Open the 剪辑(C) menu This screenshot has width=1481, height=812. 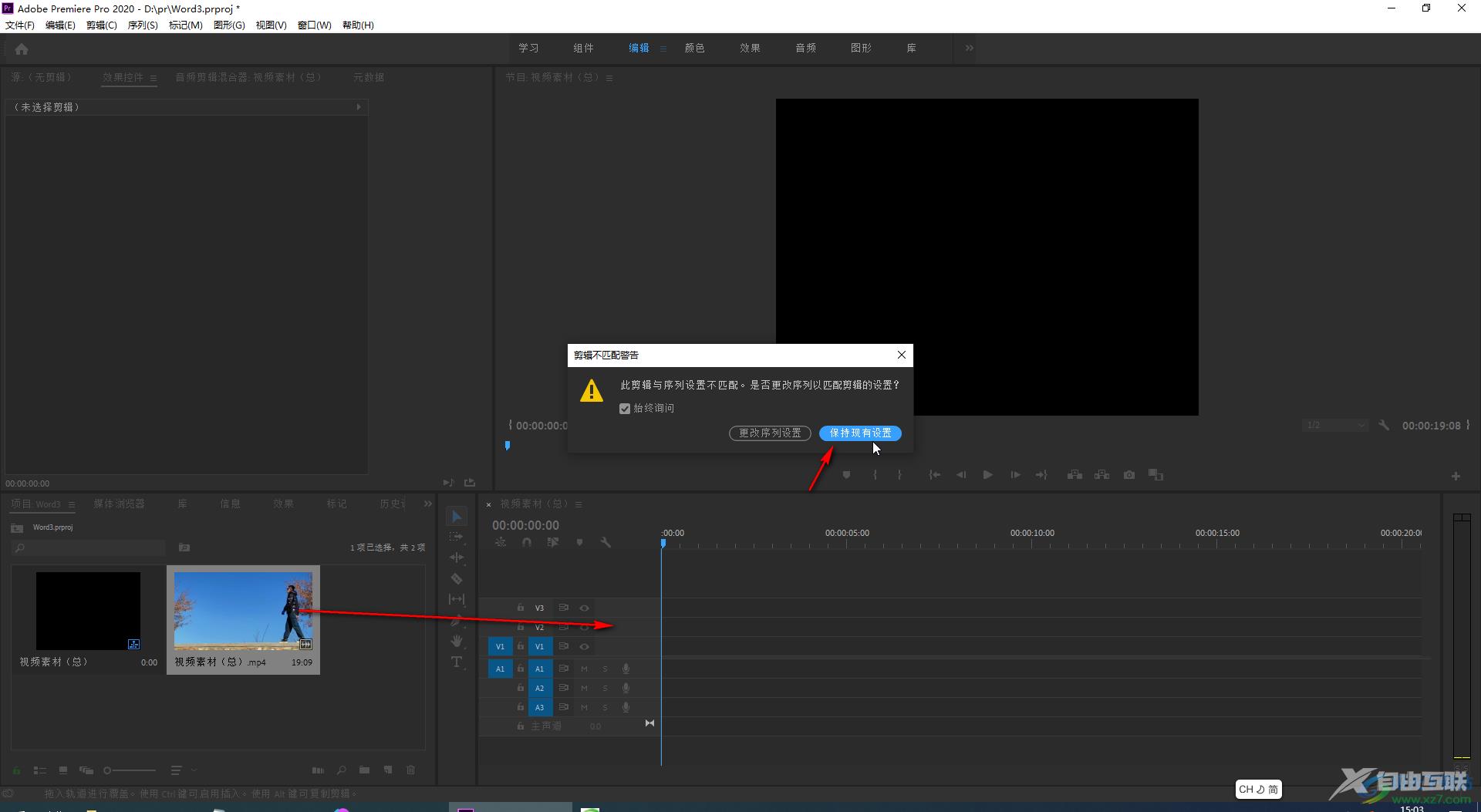coord(102,25)
